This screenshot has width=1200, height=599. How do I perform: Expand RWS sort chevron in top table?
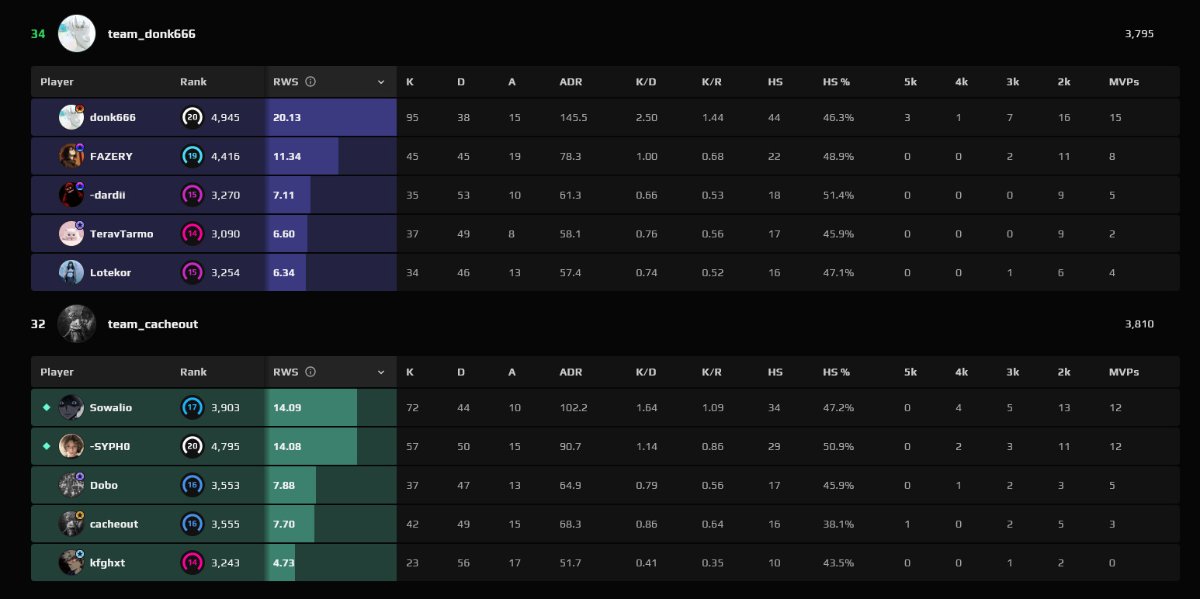(x=381, y=82)
